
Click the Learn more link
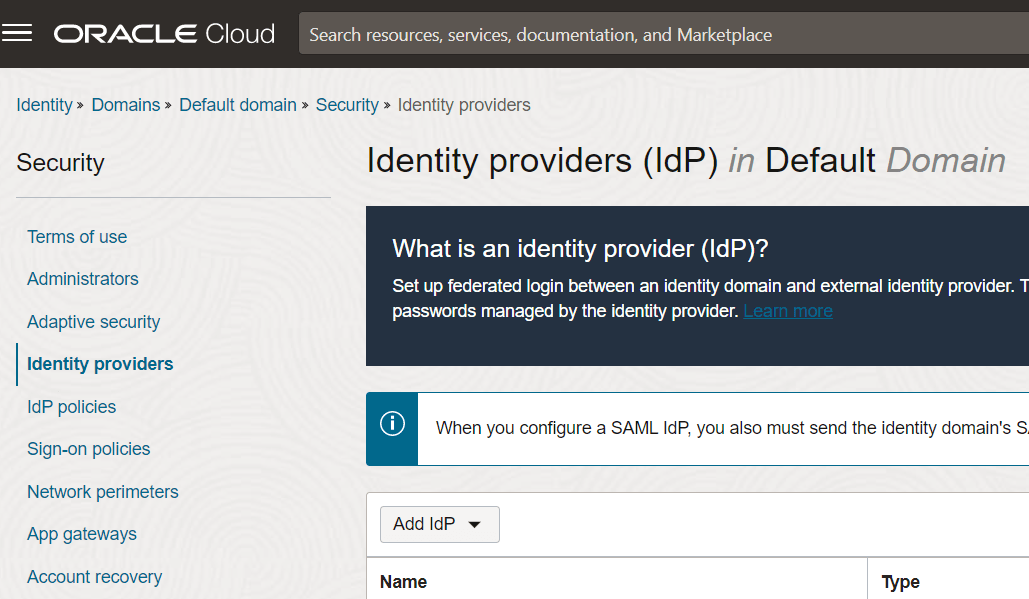pos(787,310)
